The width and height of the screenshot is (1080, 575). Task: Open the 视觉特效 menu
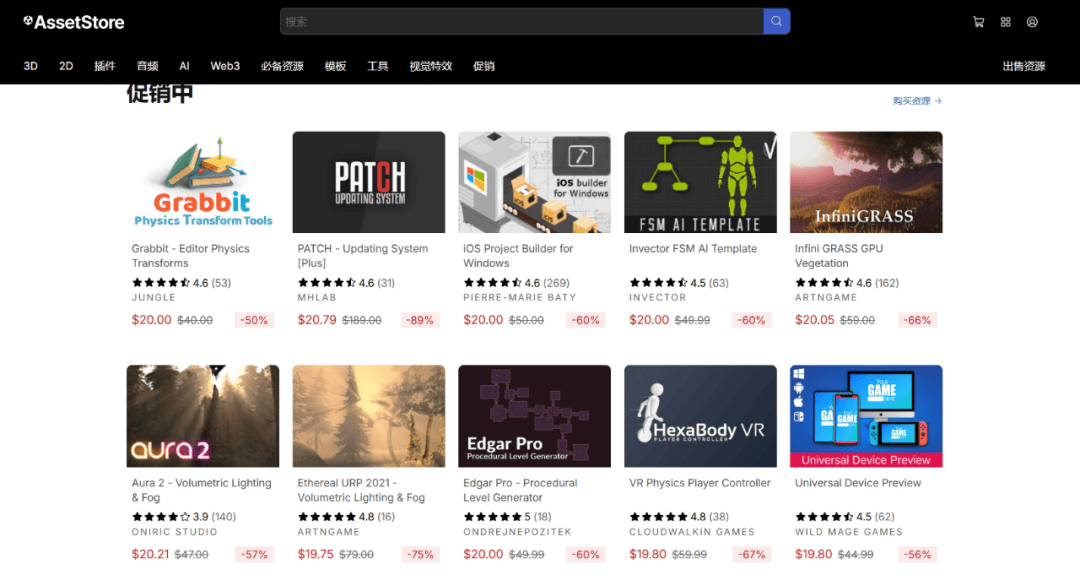click(x=430, y=66)
